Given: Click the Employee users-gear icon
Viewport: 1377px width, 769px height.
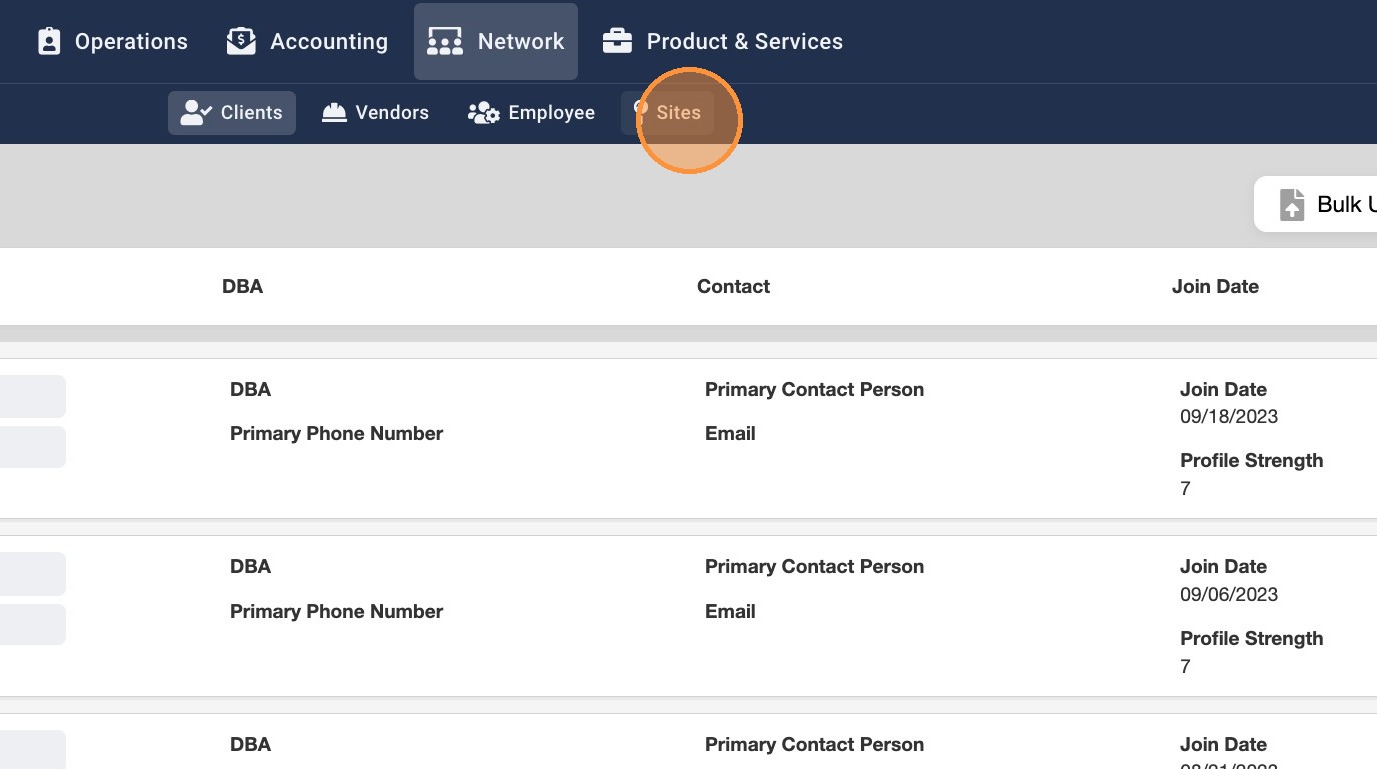Looking at the screenshot, I should [484, 113].
